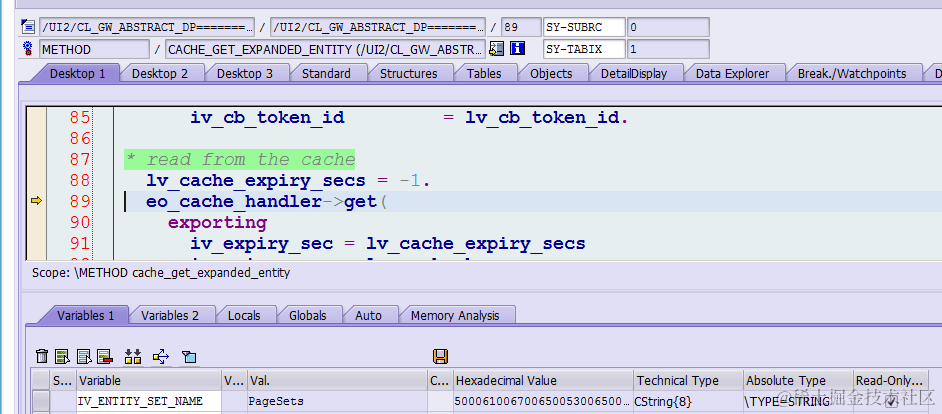The image size is (942, 414).
Task: Open the Locals tab
Action: 244,315
